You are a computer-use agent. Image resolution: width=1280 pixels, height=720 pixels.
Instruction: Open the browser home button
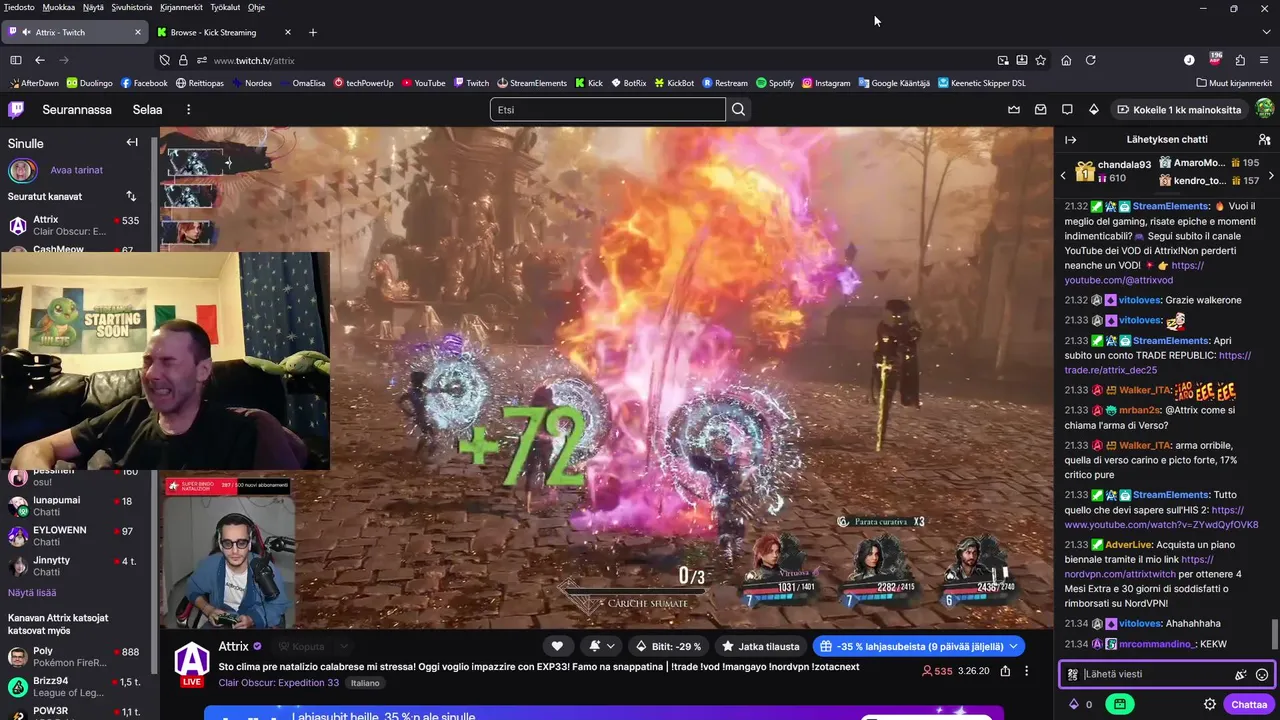tap(1066, 60)
